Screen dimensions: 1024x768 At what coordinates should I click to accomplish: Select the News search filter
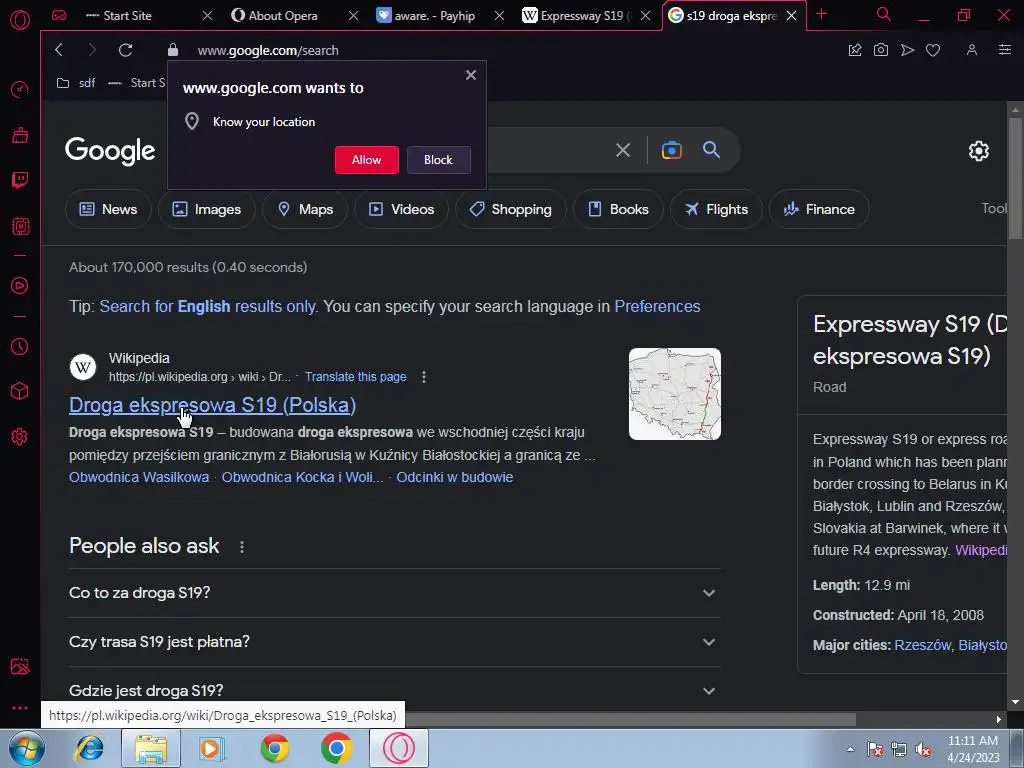[x=108, y=209]
